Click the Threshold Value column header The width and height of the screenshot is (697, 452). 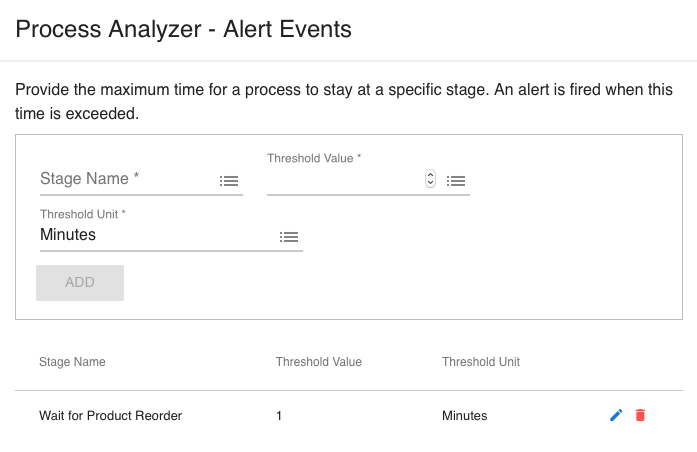(318, 362)
